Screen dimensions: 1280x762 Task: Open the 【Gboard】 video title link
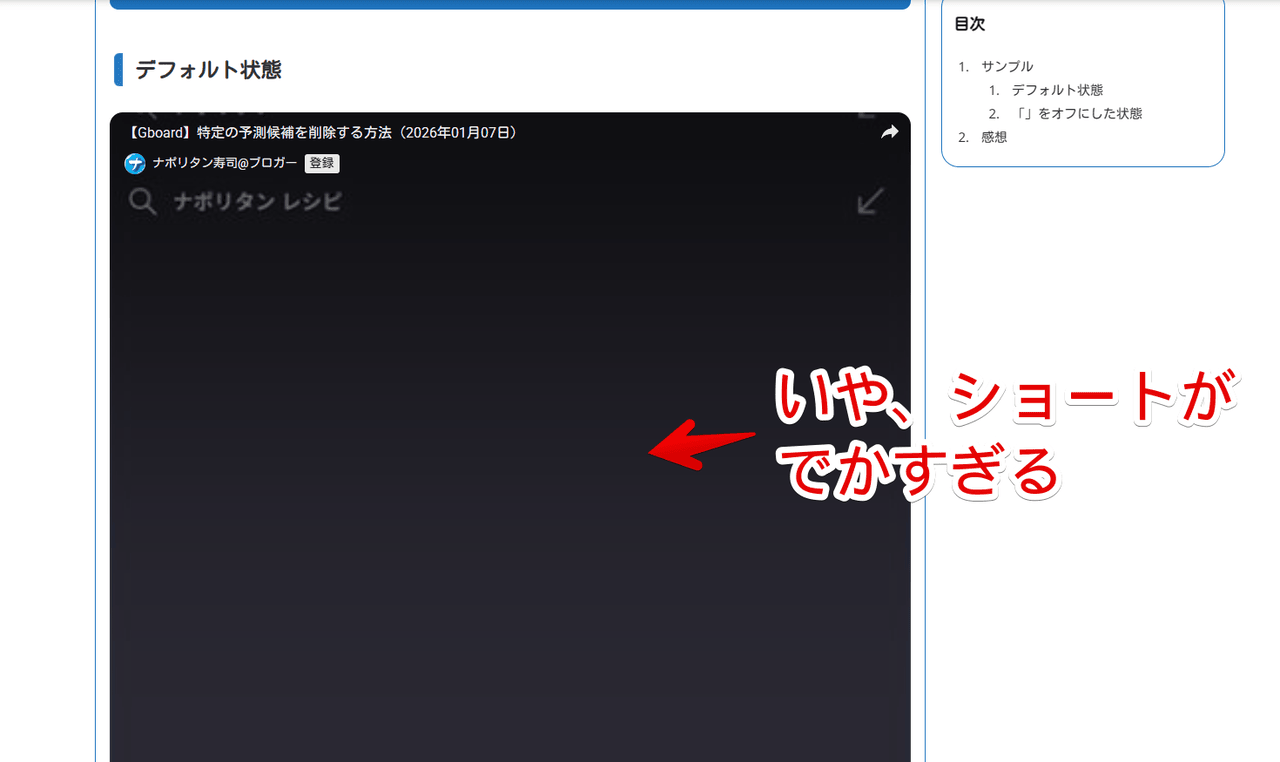pos(322,133)
